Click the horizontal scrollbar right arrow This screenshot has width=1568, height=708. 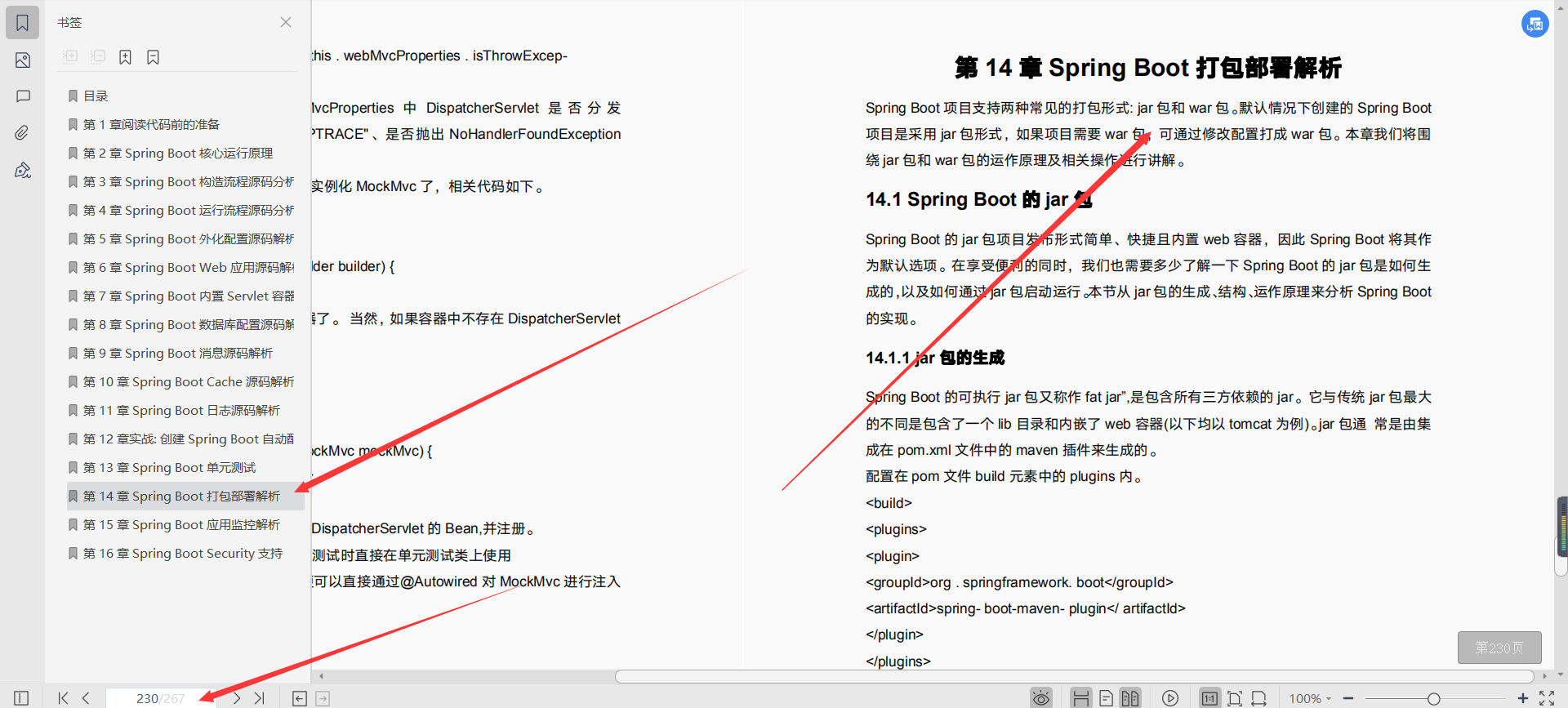1544,676
